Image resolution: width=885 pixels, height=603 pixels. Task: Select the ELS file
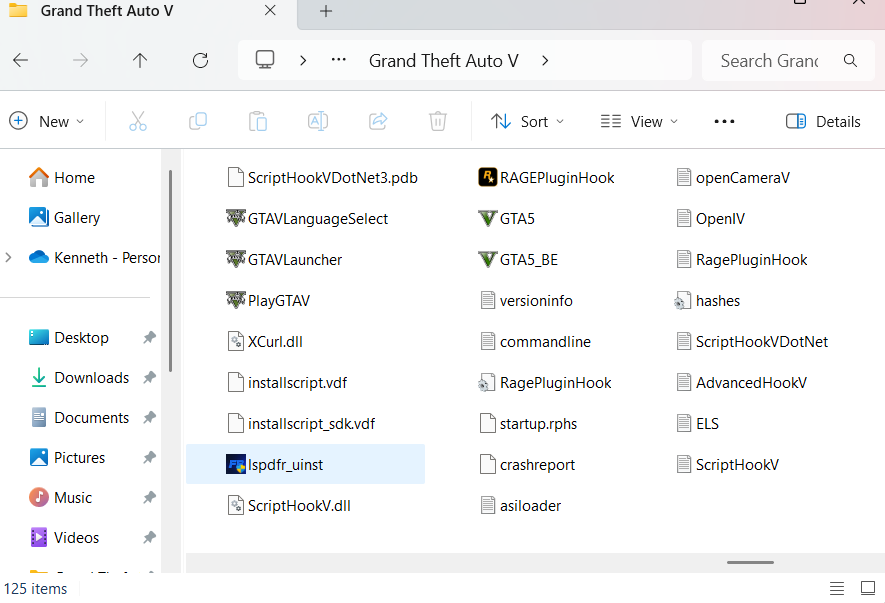[x=697, y=424]
